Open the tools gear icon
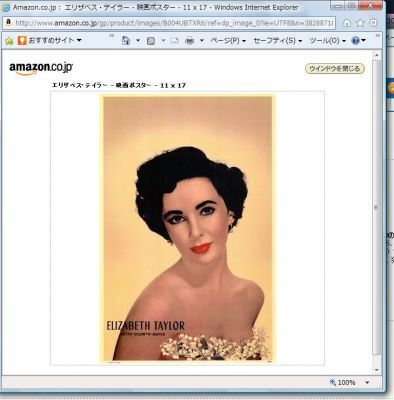 [374, 23]
